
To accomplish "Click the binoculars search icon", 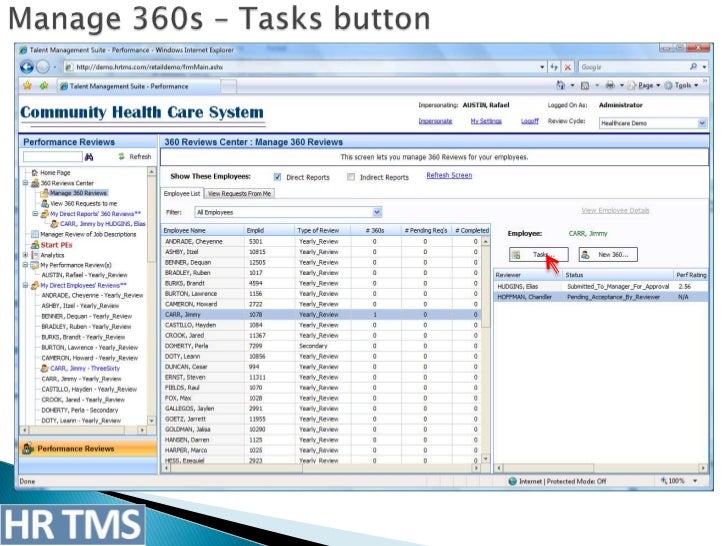I will pos(89,157).
